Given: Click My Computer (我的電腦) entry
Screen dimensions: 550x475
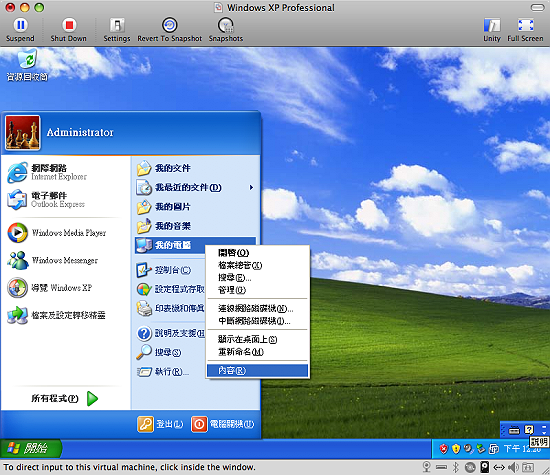Looking at the screenshot, I should pyautogui.click(x=170, y=245).
